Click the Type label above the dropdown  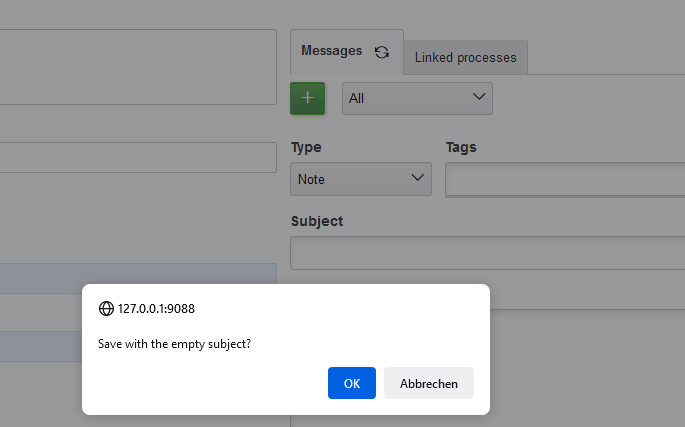click(x=306, y=147)
